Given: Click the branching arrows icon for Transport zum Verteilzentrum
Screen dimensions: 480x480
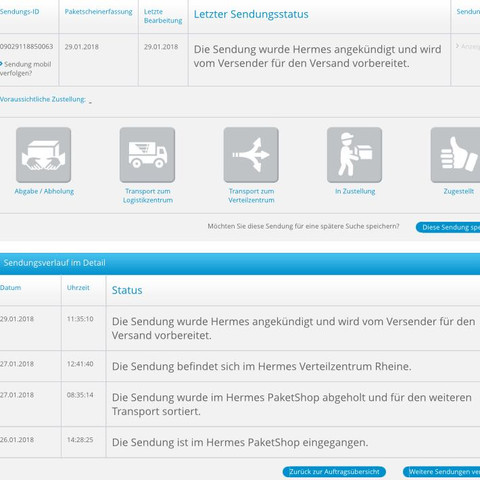Looking at the screenshot, I should (251, 155).
